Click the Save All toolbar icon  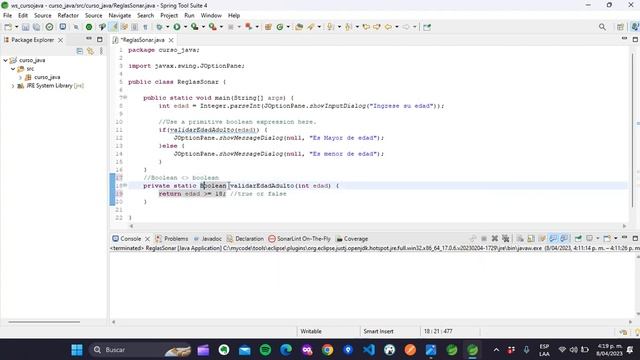(36, 27)
